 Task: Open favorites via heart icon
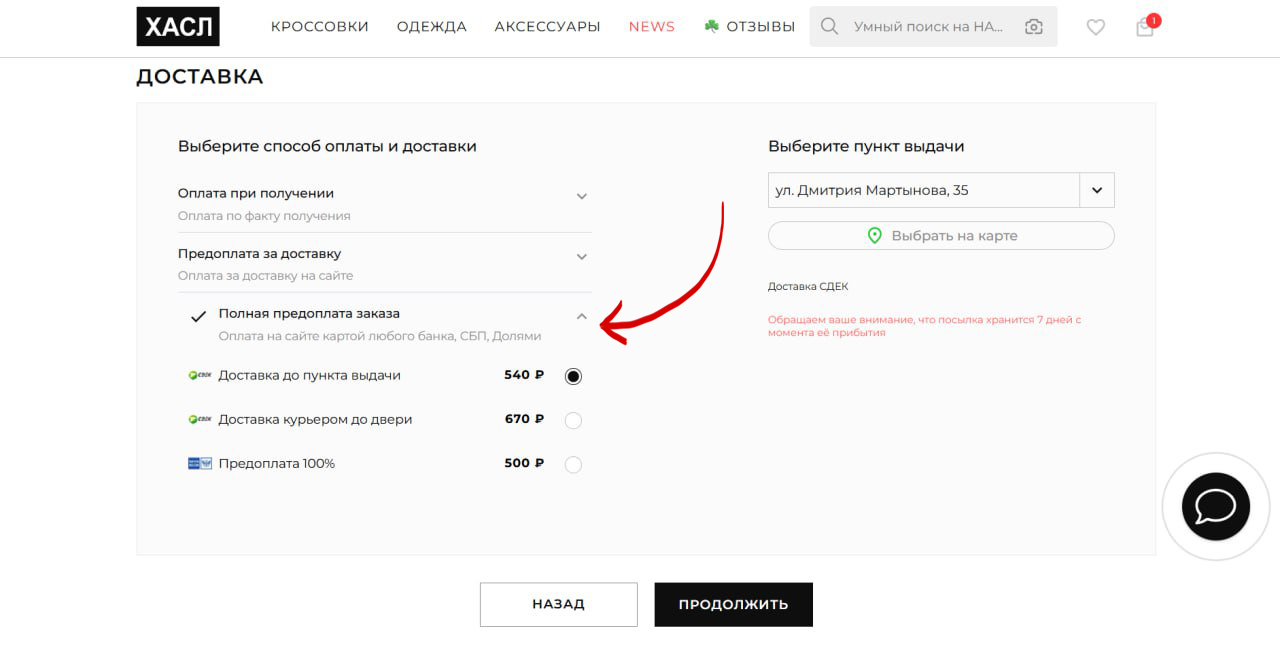(x=1096, y=28)
